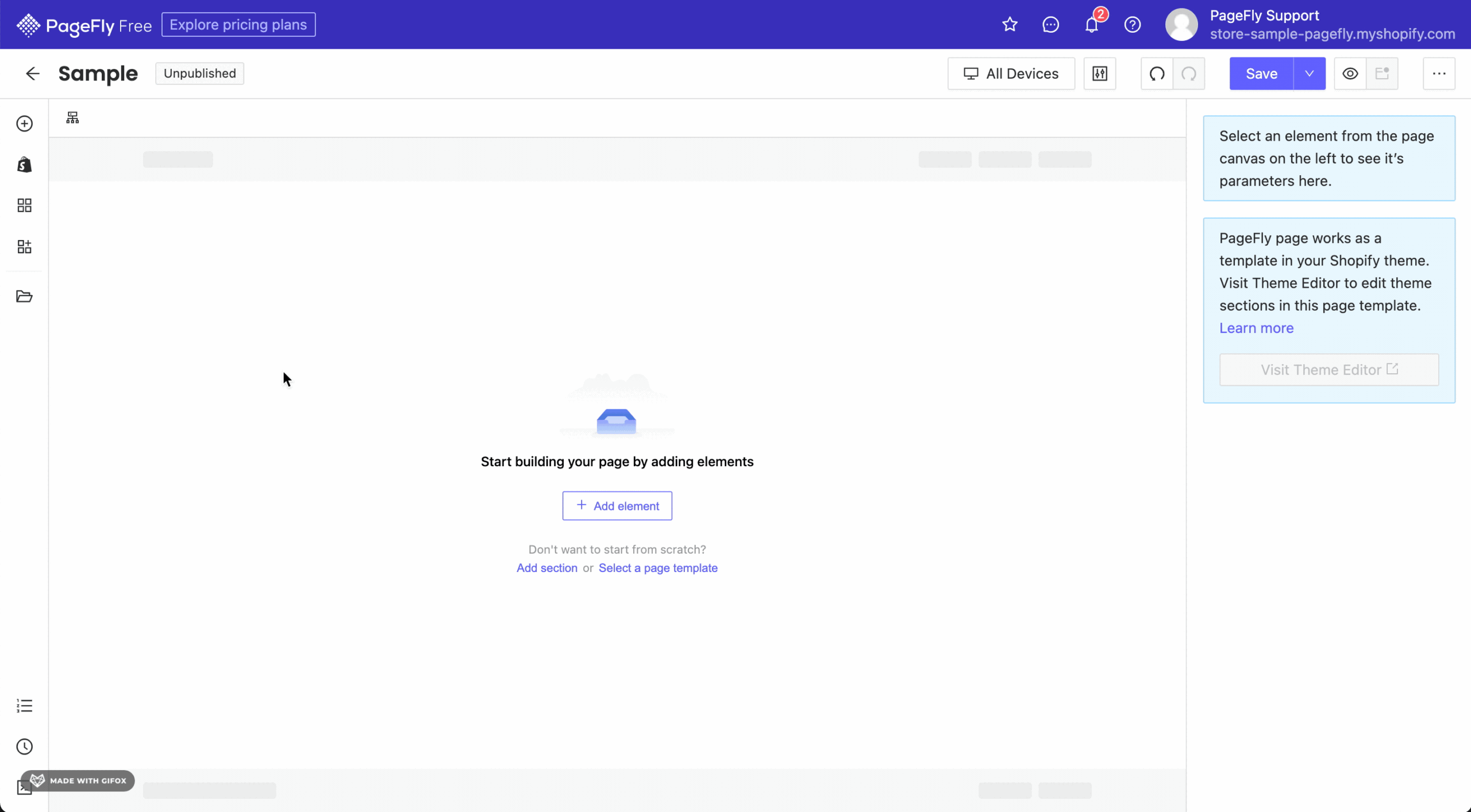The height and width of the screenshot is (812, 1471).
Task: Expand the Save dropdown arrow
Action: 1310,74
